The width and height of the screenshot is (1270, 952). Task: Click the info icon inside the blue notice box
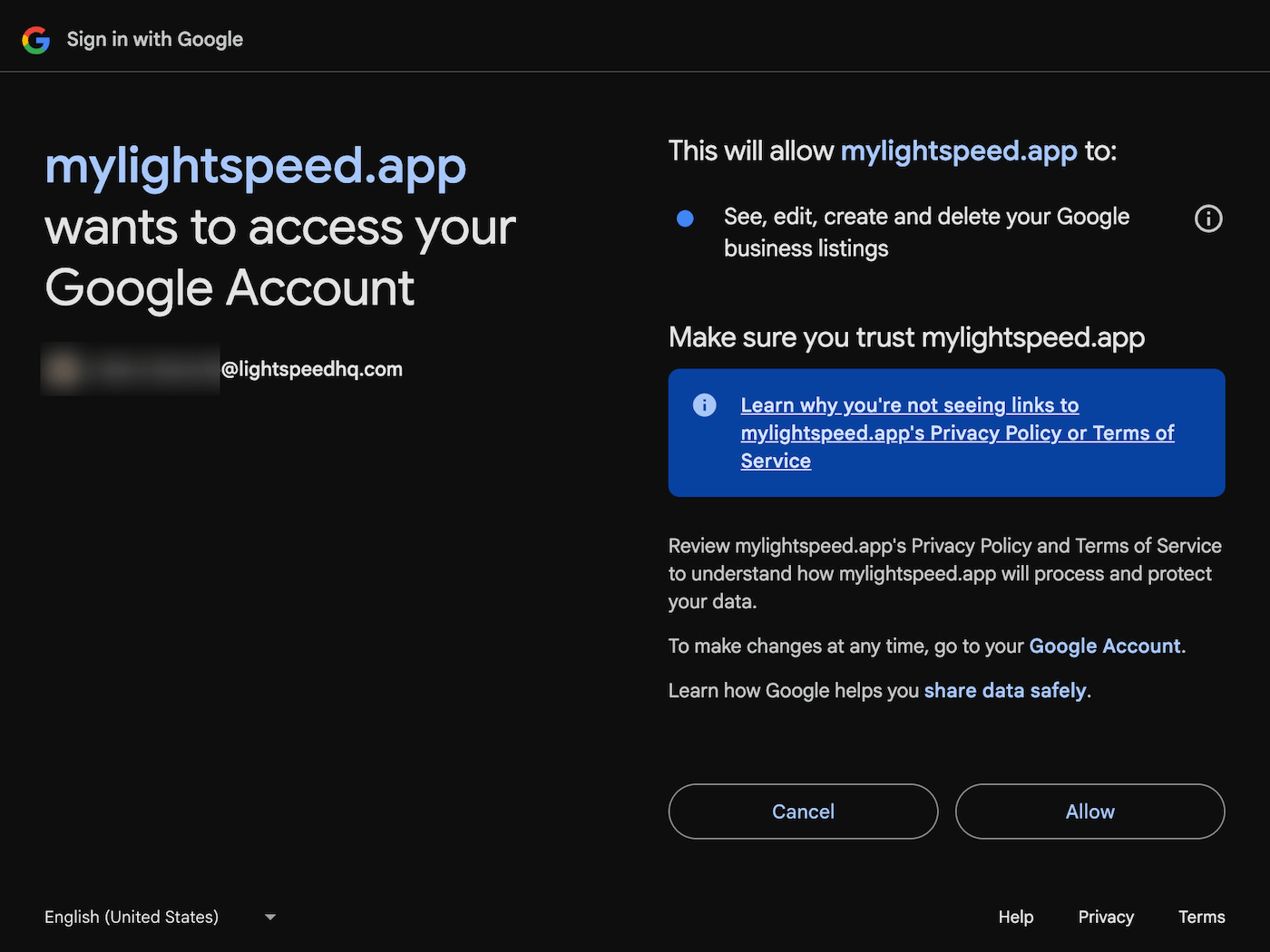click(704, 405)
